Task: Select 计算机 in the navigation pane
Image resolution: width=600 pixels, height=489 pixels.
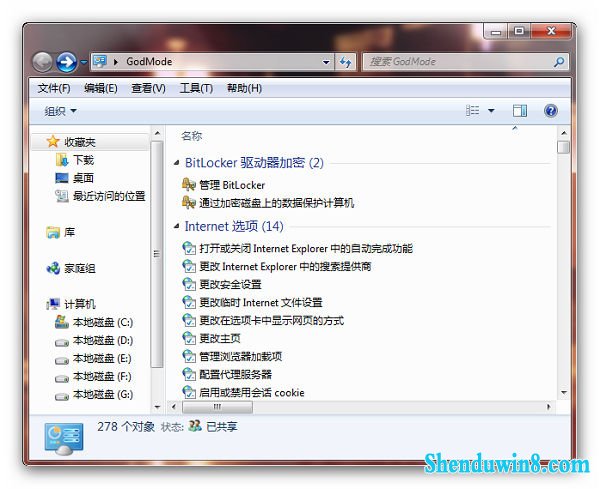Action: click(80, 304)
